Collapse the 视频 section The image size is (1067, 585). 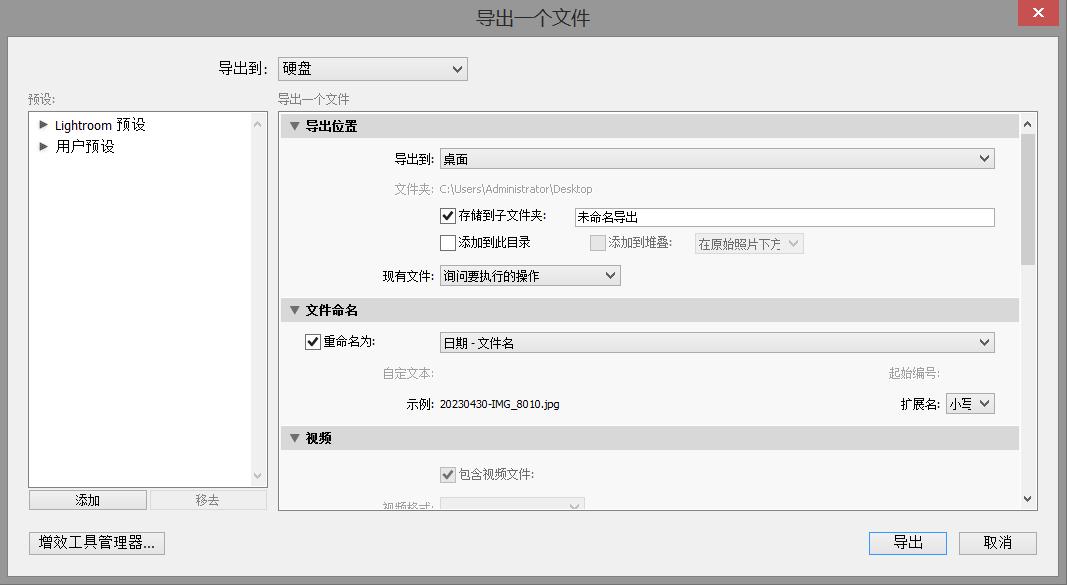[x=293, y=437]
